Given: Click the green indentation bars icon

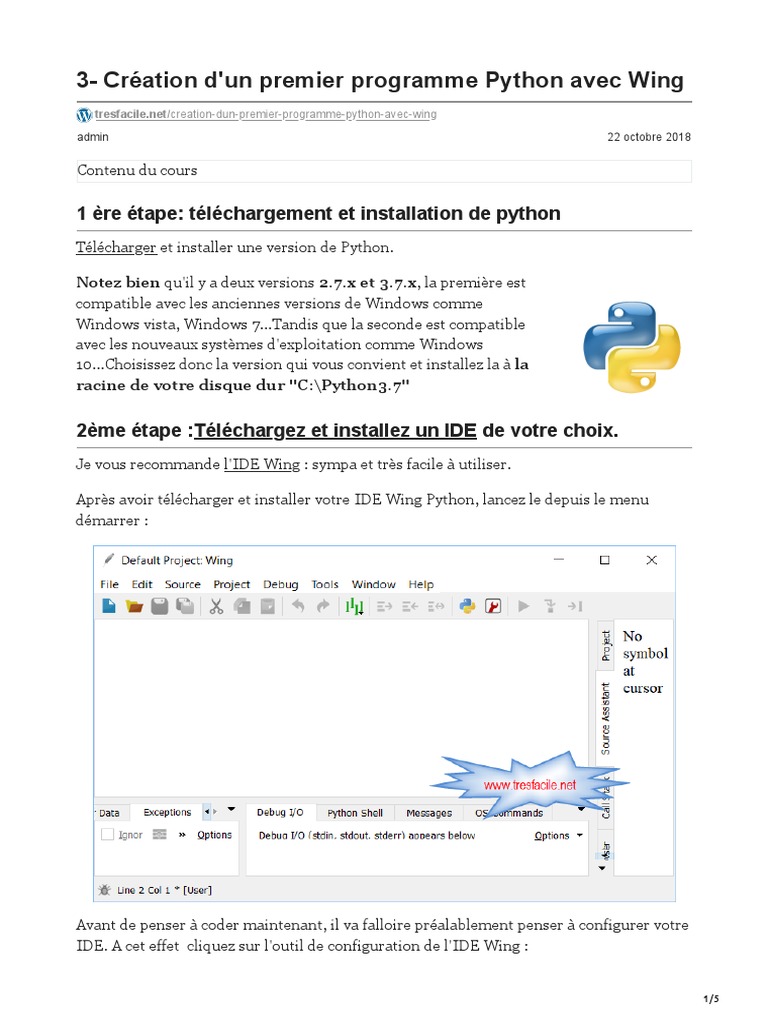Looking at the screenshot, I should (x=354, y=606).
